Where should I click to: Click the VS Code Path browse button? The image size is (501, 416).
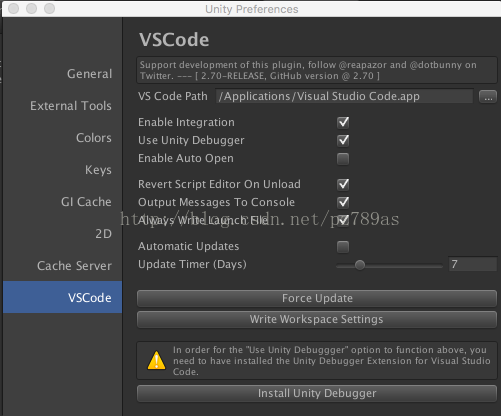tap(488, 97)
